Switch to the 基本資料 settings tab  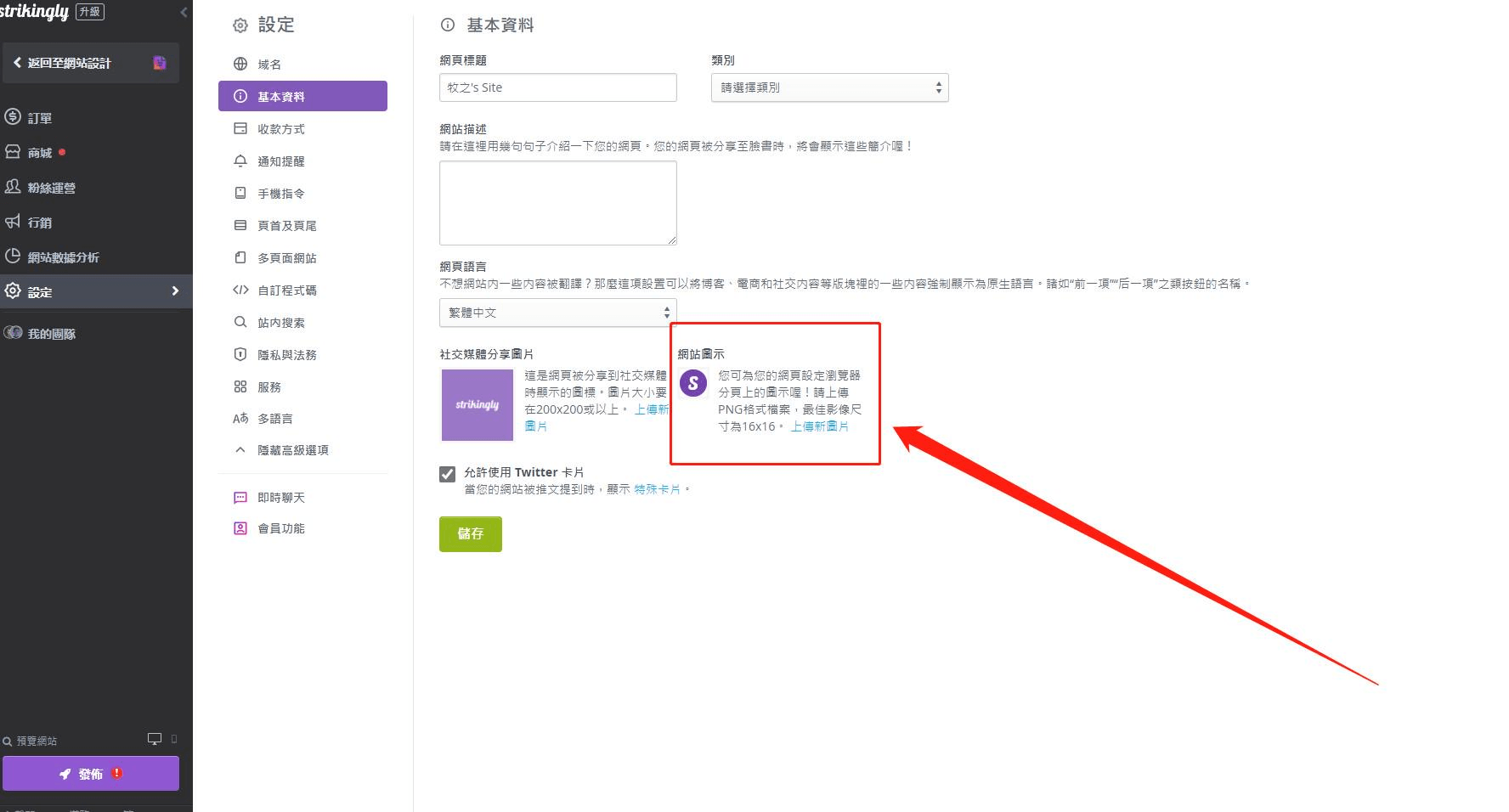click(x=280, y=96)
